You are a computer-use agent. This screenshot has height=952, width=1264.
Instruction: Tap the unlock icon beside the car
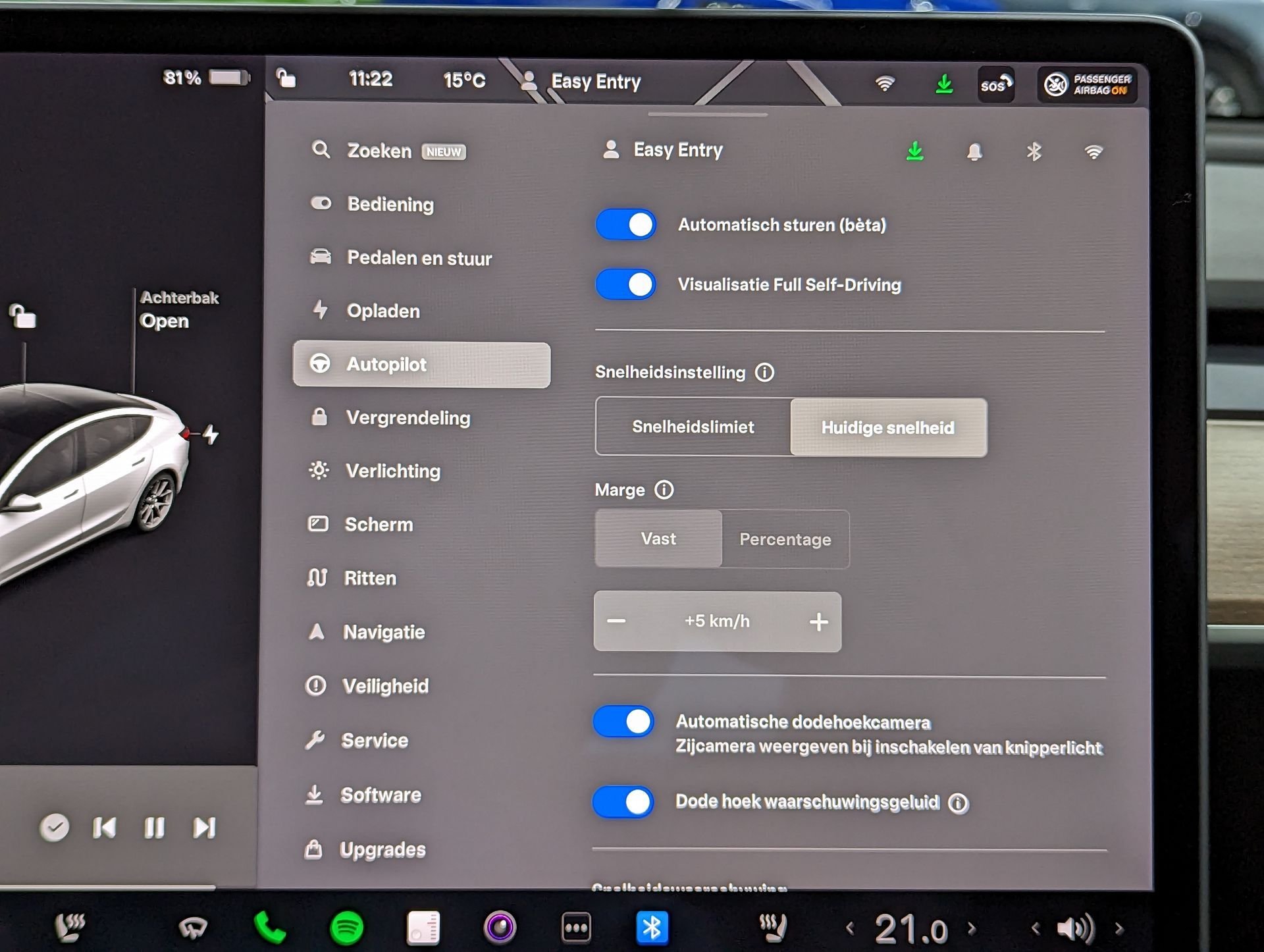pos(22,316)
